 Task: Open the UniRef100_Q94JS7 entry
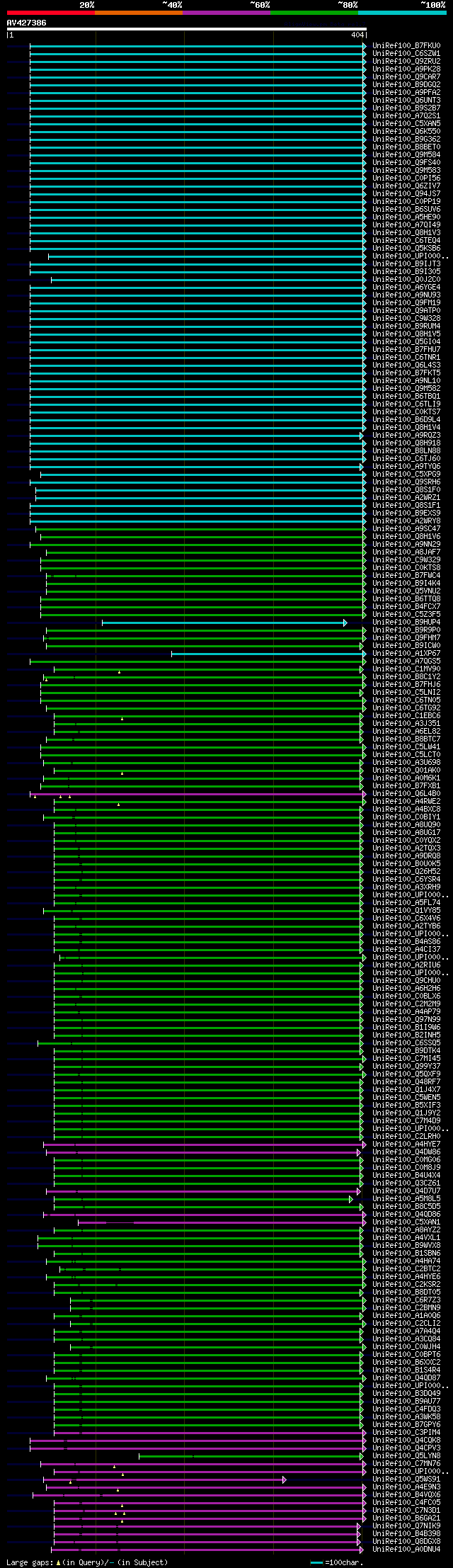[x=406, y=194]
